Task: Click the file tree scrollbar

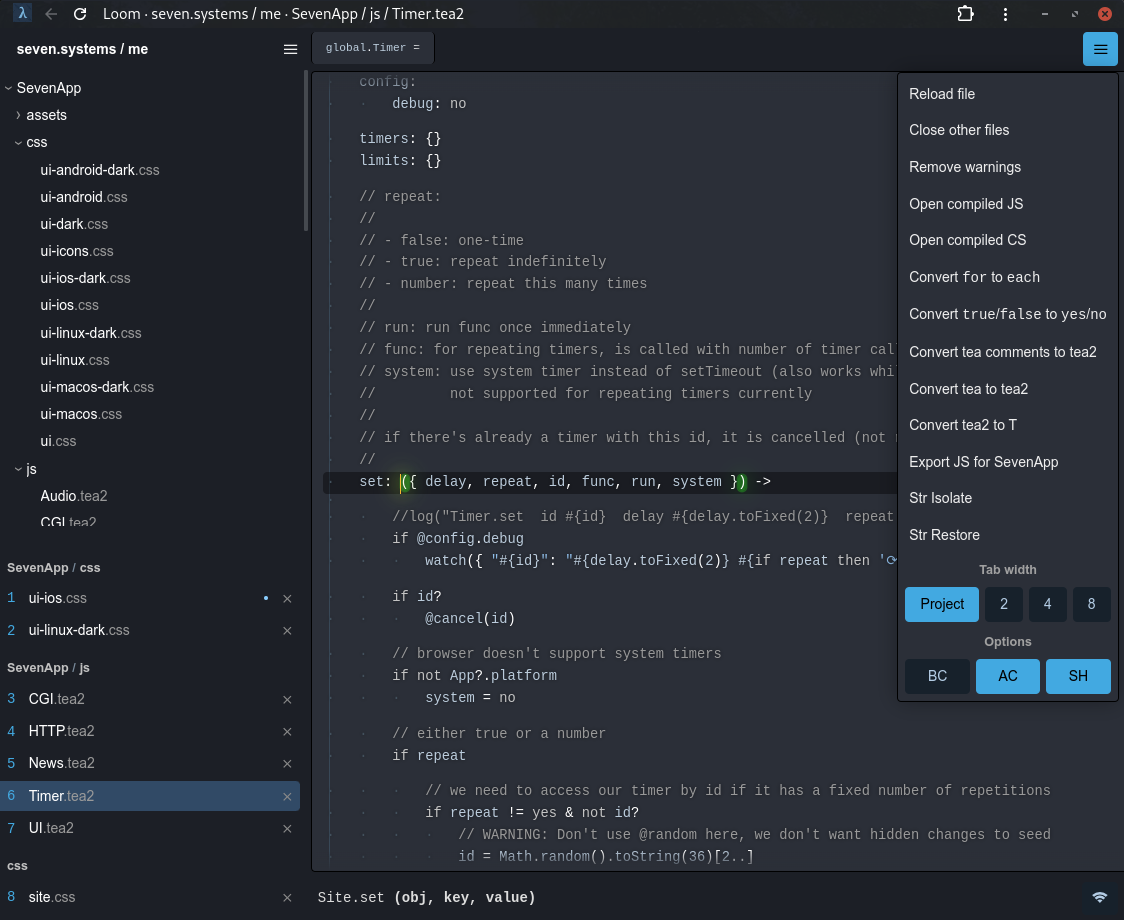Action: 306,151
